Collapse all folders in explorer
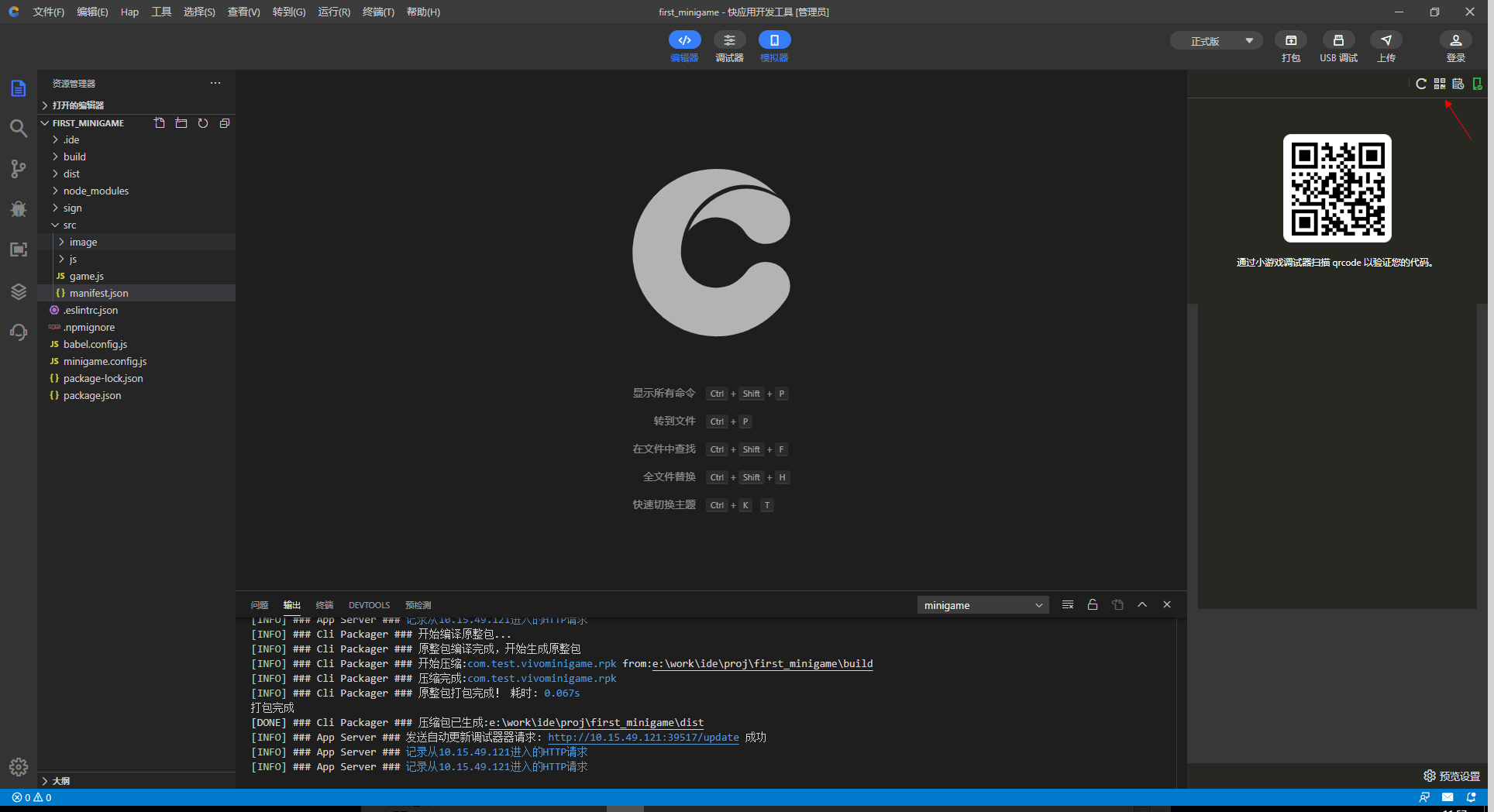The width and height of the screenshot is (1494, 812). 225,123
